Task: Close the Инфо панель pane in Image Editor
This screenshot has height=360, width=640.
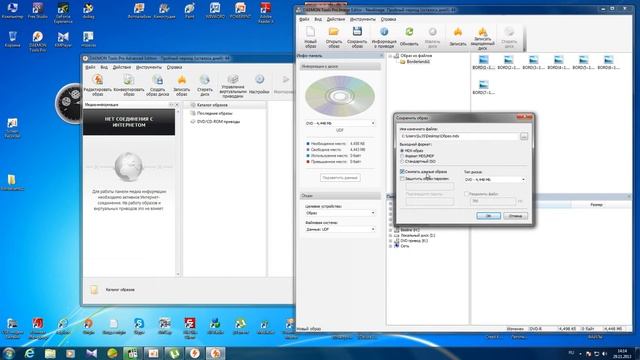Action: (382, 56)
